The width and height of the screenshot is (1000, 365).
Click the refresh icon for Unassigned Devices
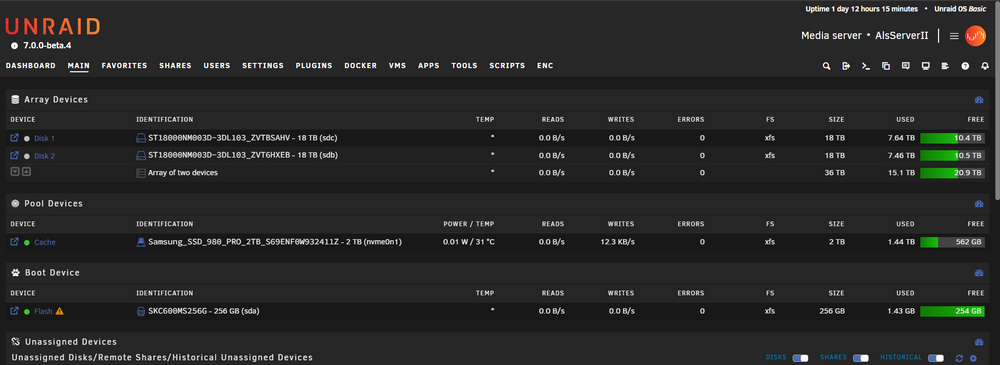(959, 358)
